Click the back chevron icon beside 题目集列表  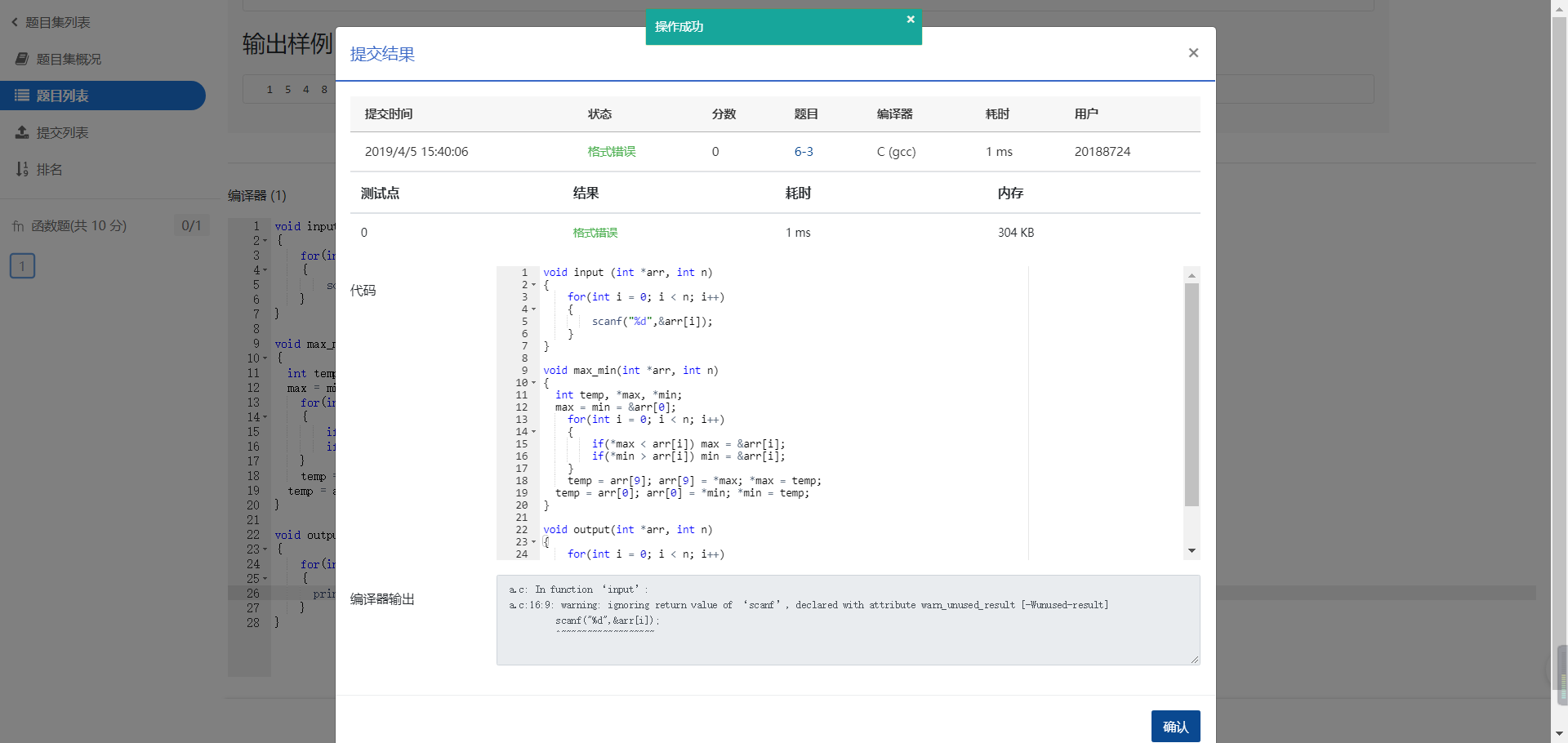pyautogui.click(x=15, y=22)
